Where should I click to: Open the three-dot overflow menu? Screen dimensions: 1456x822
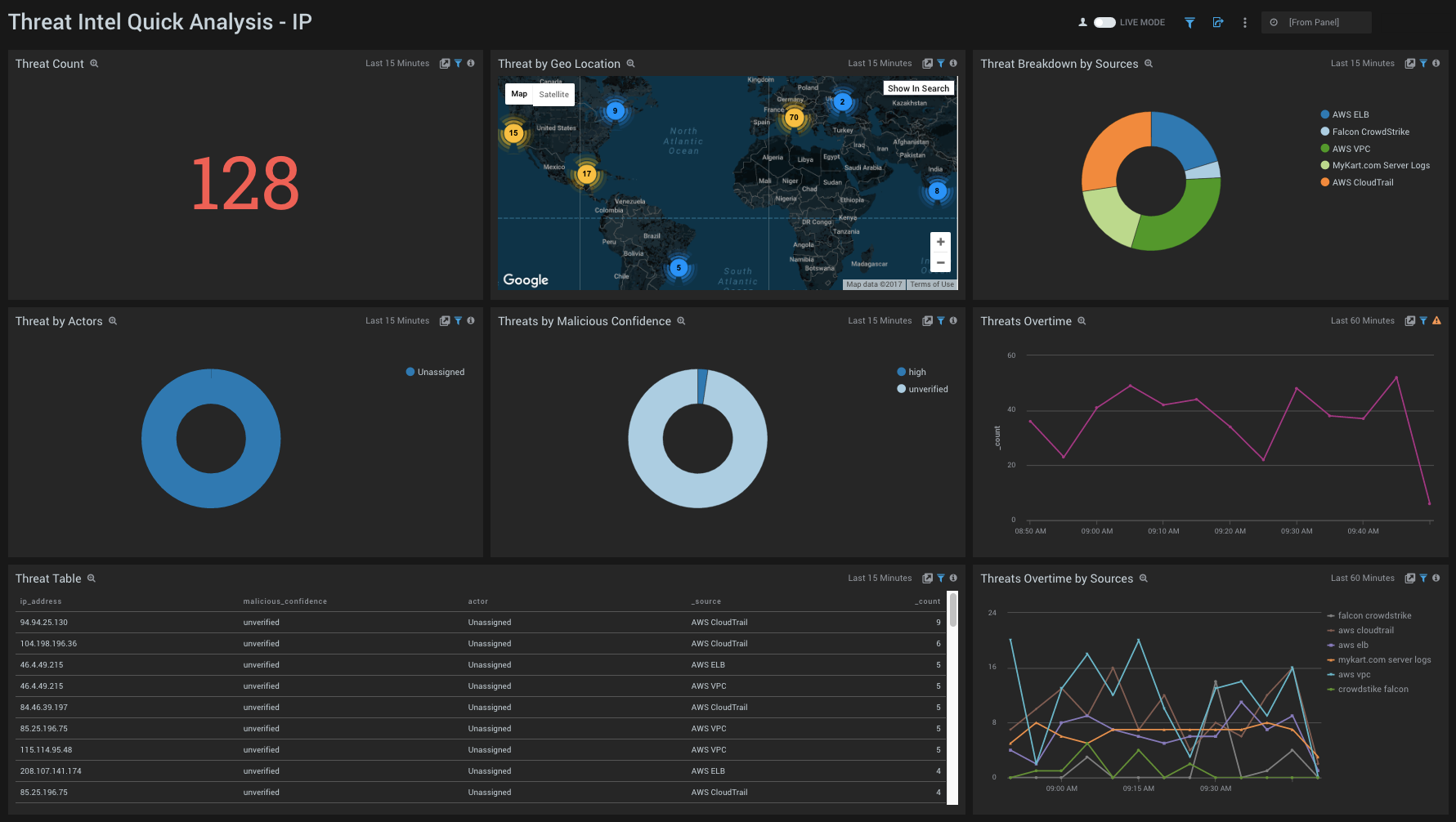pos(1244,22)
